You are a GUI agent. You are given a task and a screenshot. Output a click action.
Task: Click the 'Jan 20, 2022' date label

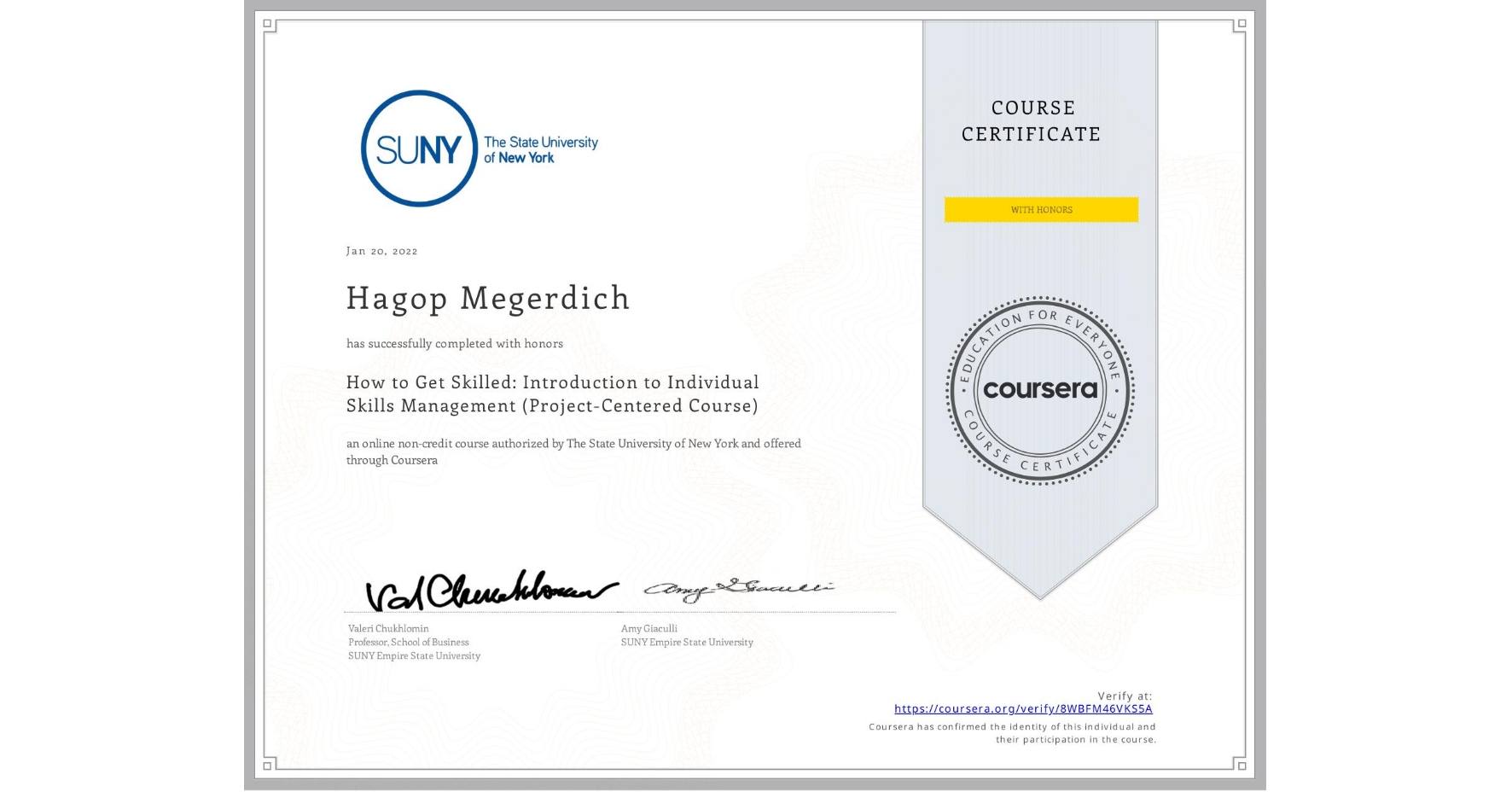click(381, 251)
